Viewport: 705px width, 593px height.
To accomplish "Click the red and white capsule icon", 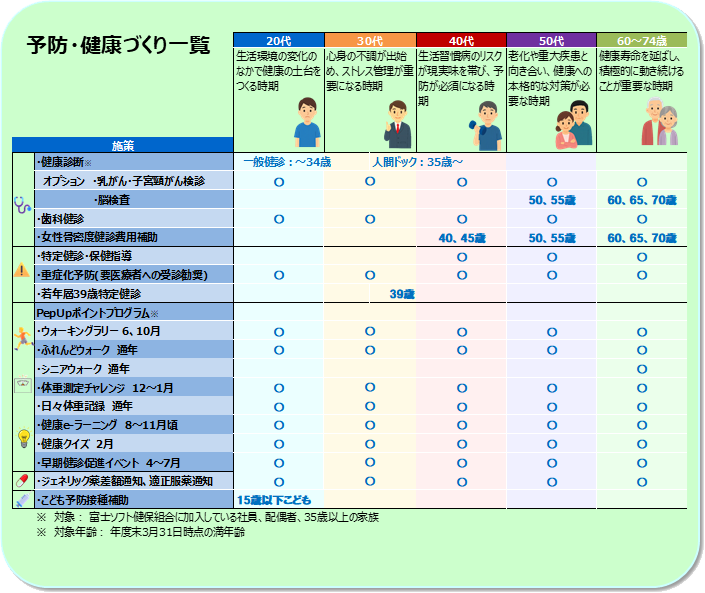I will tap(22, 480).
